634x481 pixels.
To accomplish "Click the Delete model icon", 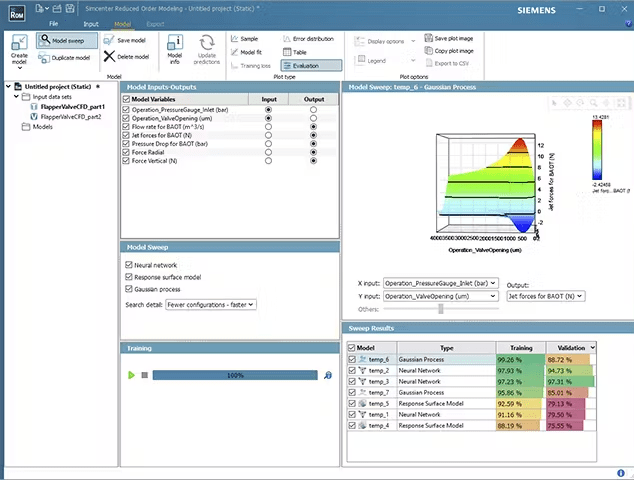I will [x=109, y=58].
